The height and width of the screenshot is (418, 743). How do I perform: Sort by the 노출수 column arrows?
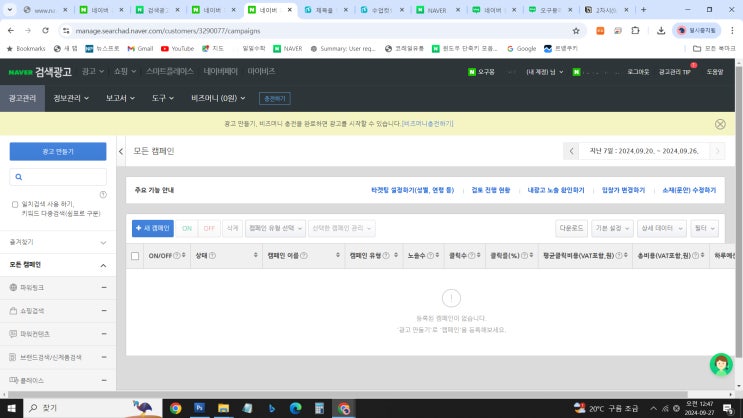coord(437,255)
